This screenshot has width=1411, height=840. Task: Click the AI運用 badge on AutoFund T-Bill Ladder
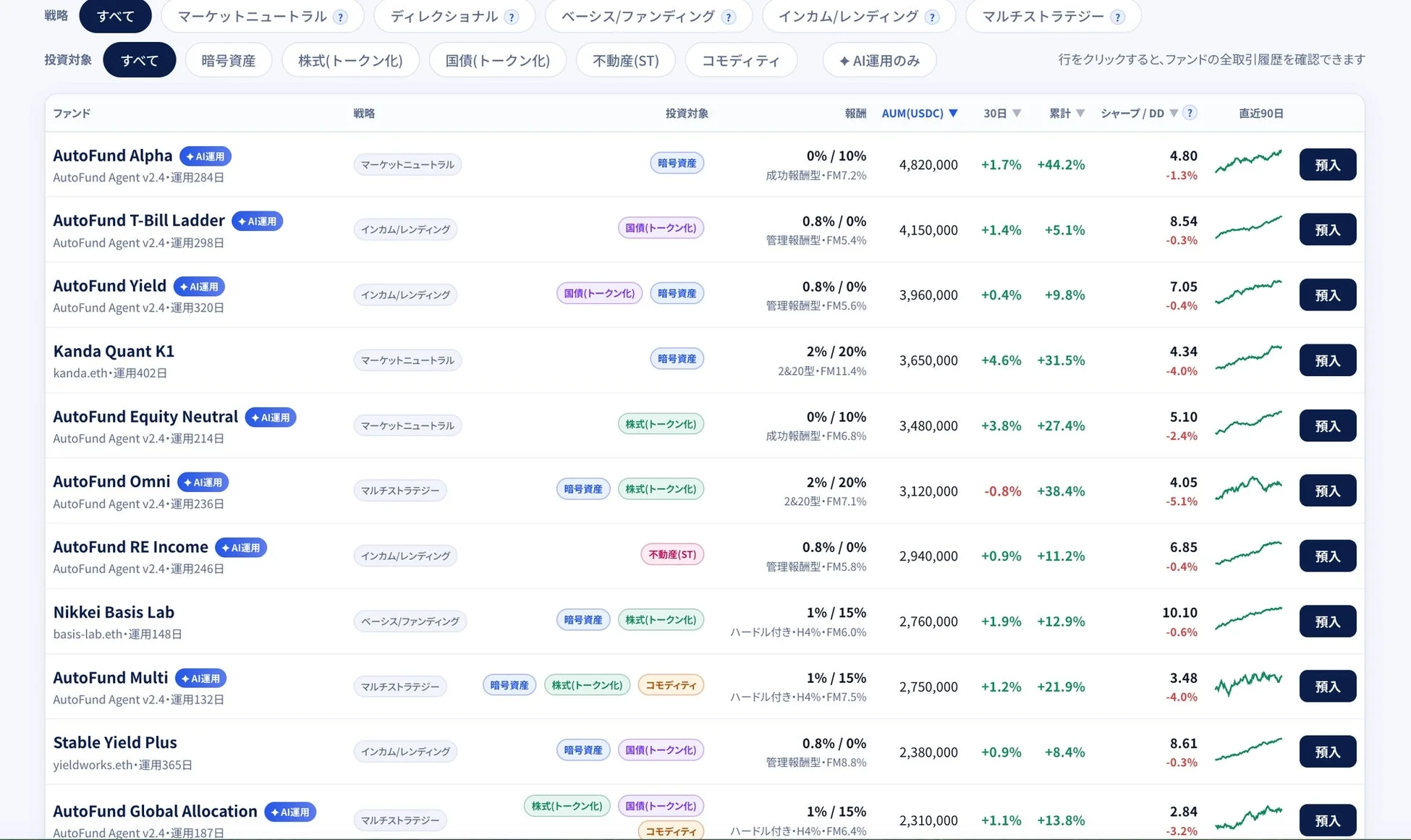pos(258,221)
